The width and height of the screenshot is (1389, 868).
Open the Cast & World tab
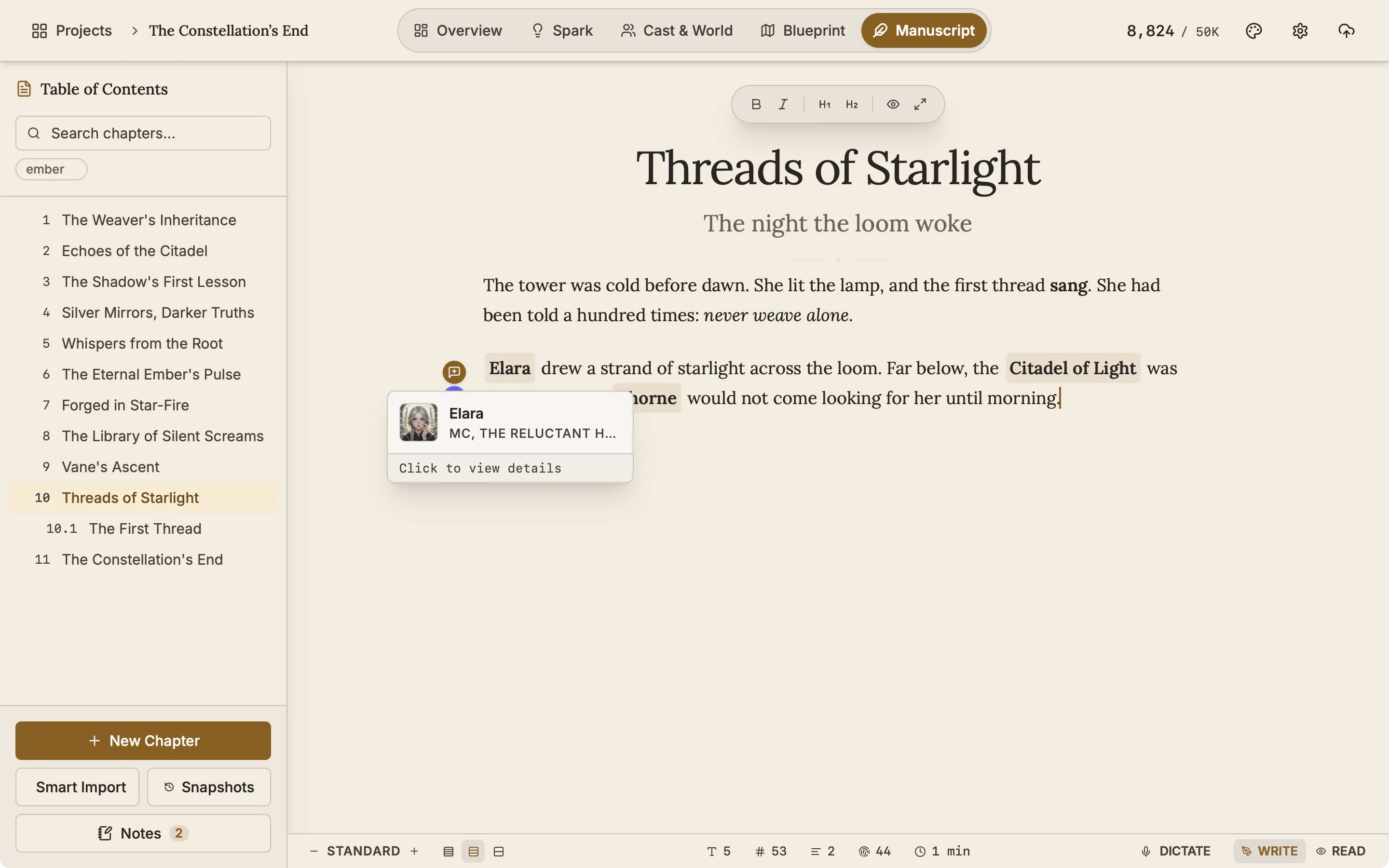pyautogui.click(x=677, y=30)
